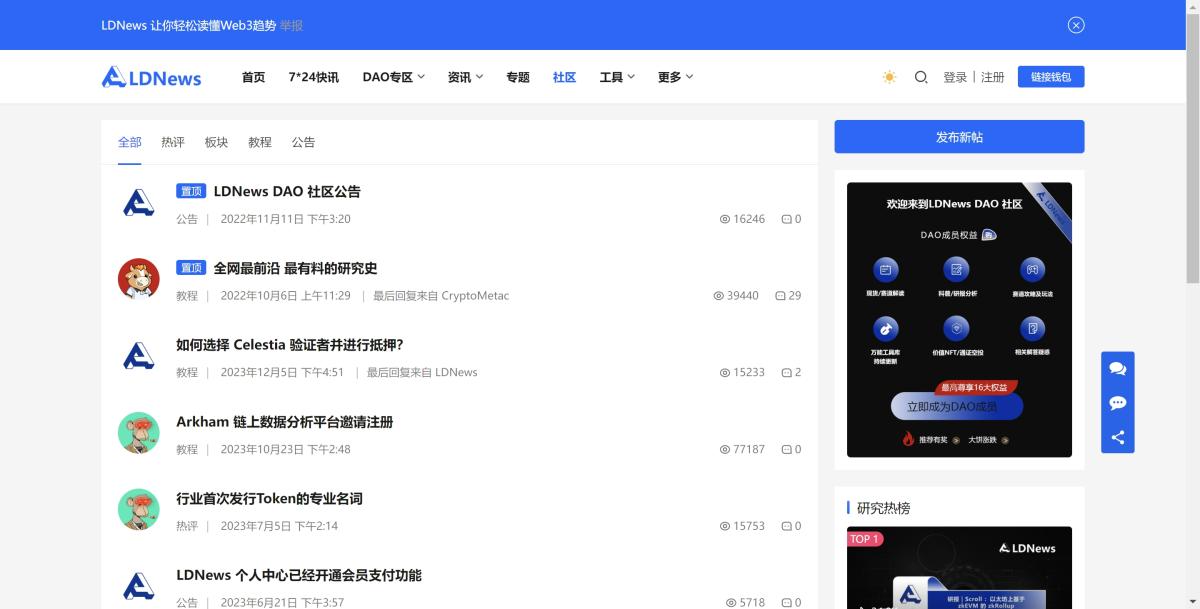Click the 价值NFT/通证空投 shield icon
1200x609 pixels.
pyautogui.click(x=958, y=330)
